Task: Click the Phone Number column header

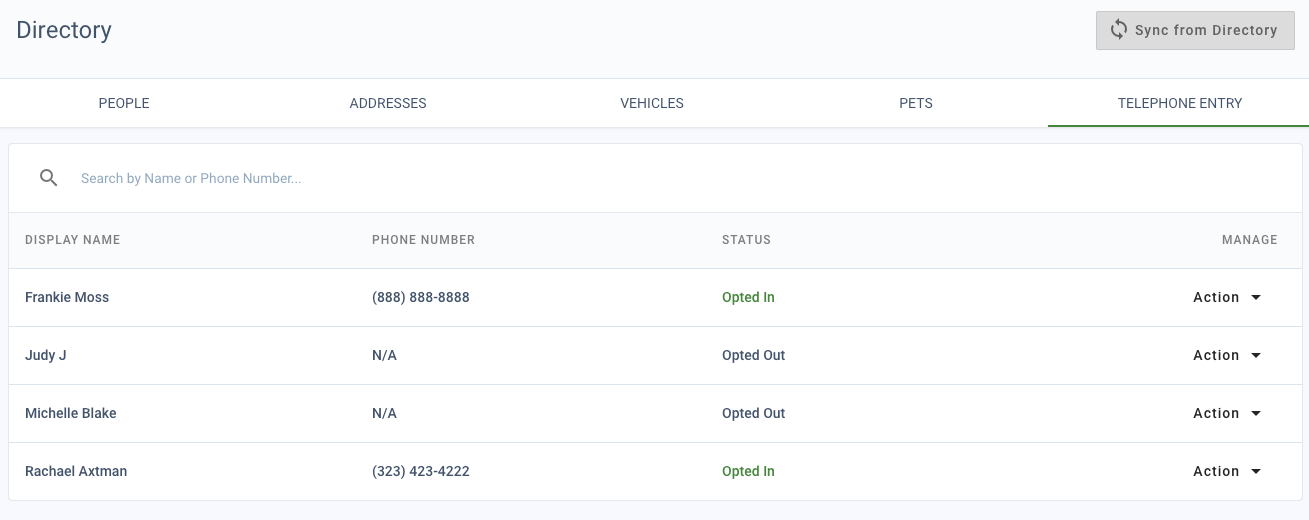Action: (x=423, y=240)
